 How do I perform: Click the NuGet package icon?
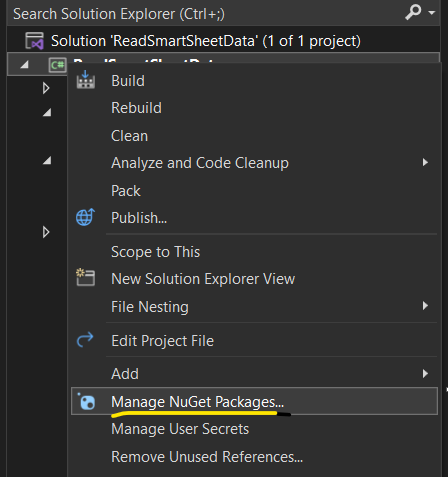click(x=86, y=401)
